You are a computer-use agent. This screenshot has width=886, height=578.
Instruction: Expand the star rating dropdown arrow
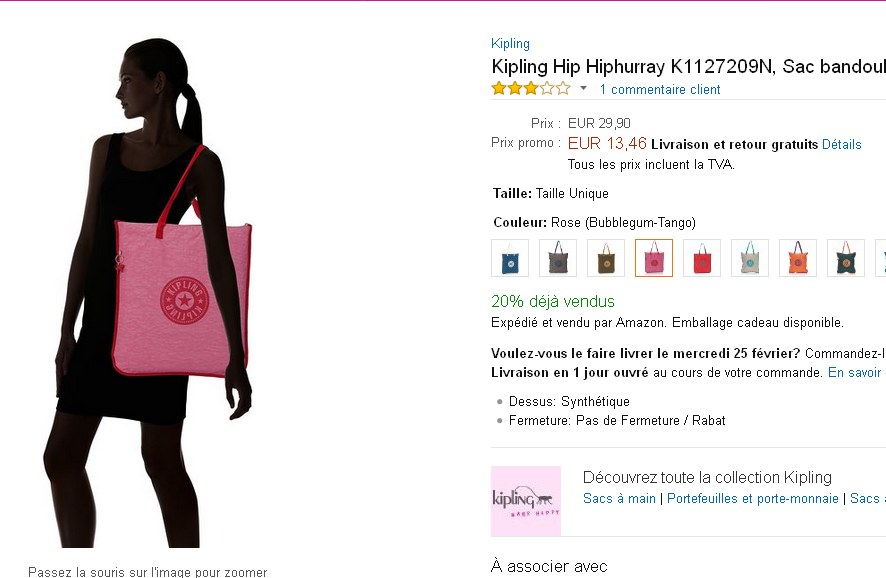pos(584,89)
